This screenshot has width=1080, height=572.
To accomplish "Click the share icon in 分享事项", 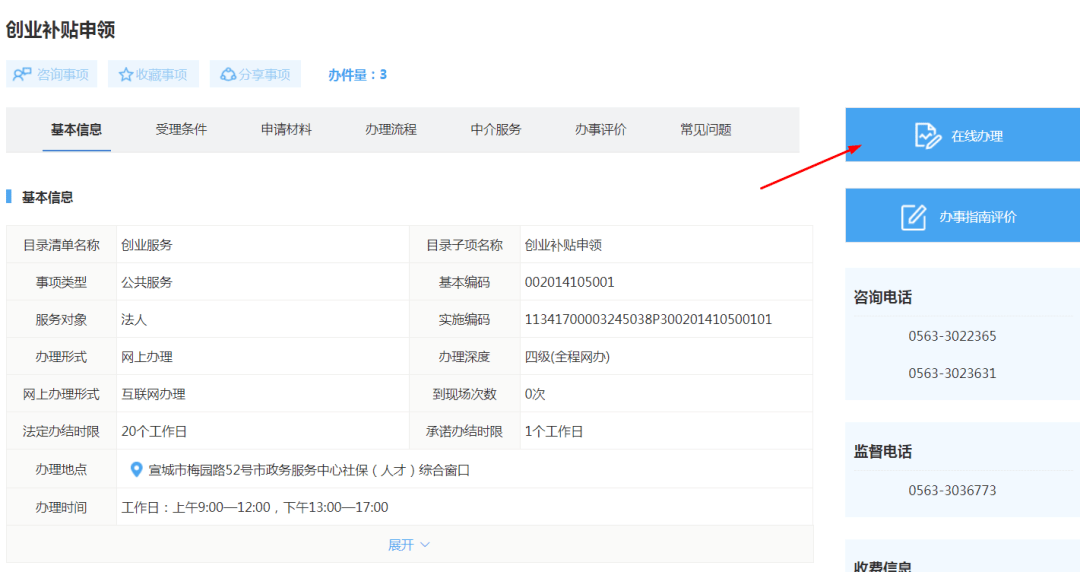I will tap(227, 74).
